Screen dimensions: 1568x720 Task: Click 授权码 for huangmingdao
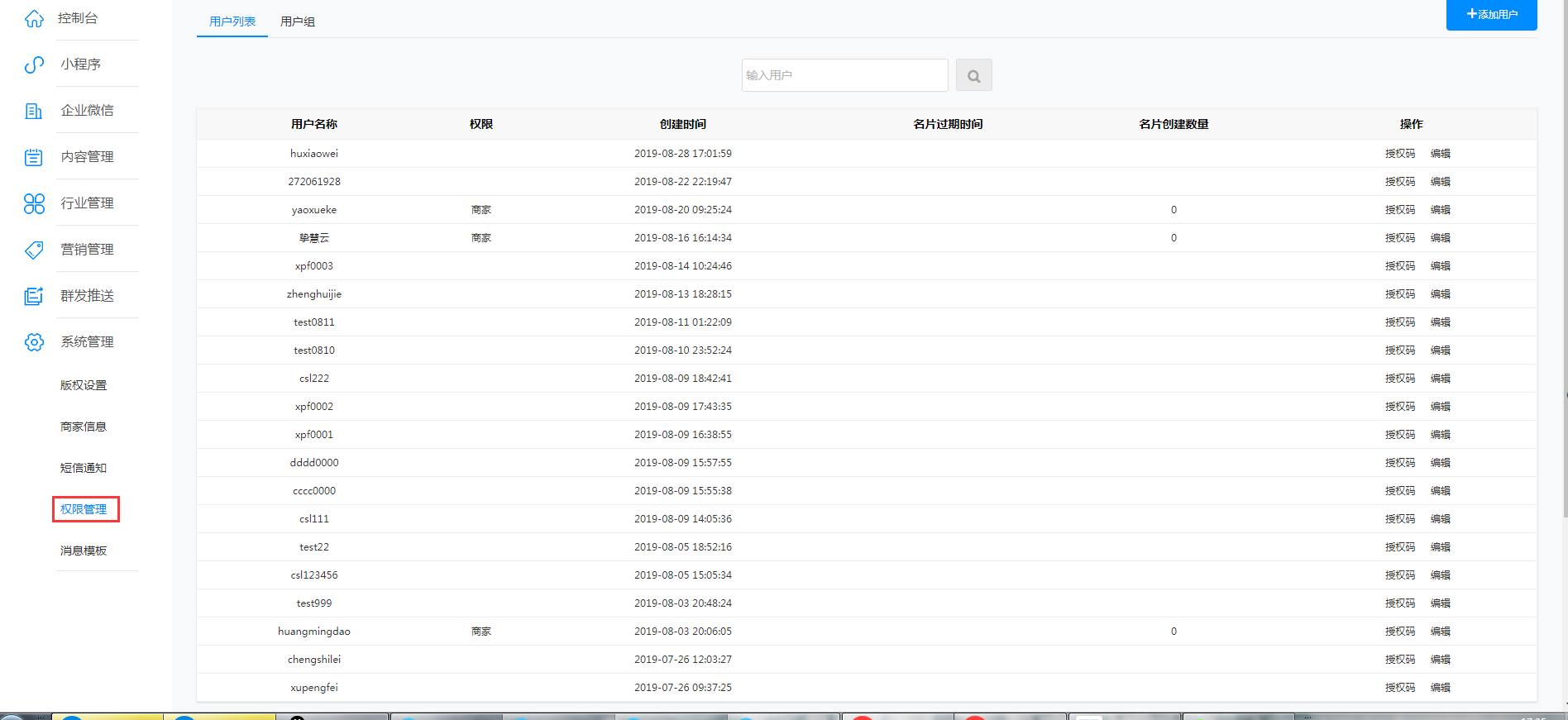[x=1400, y=632]
